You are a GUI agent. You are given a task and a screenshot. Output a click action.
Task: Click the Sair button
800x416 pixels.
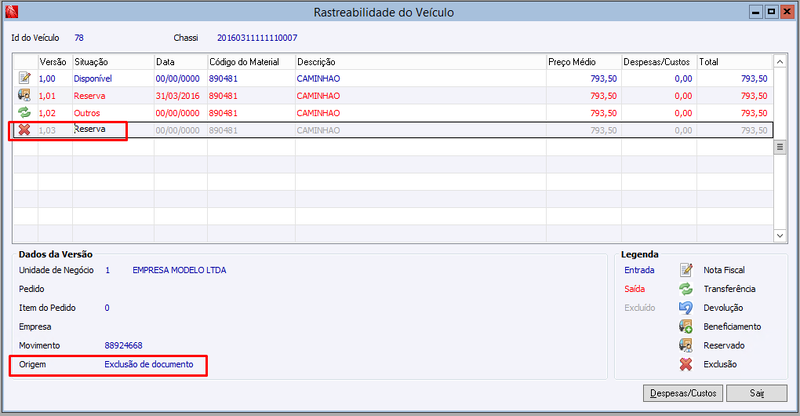click(x=757, y=393)
